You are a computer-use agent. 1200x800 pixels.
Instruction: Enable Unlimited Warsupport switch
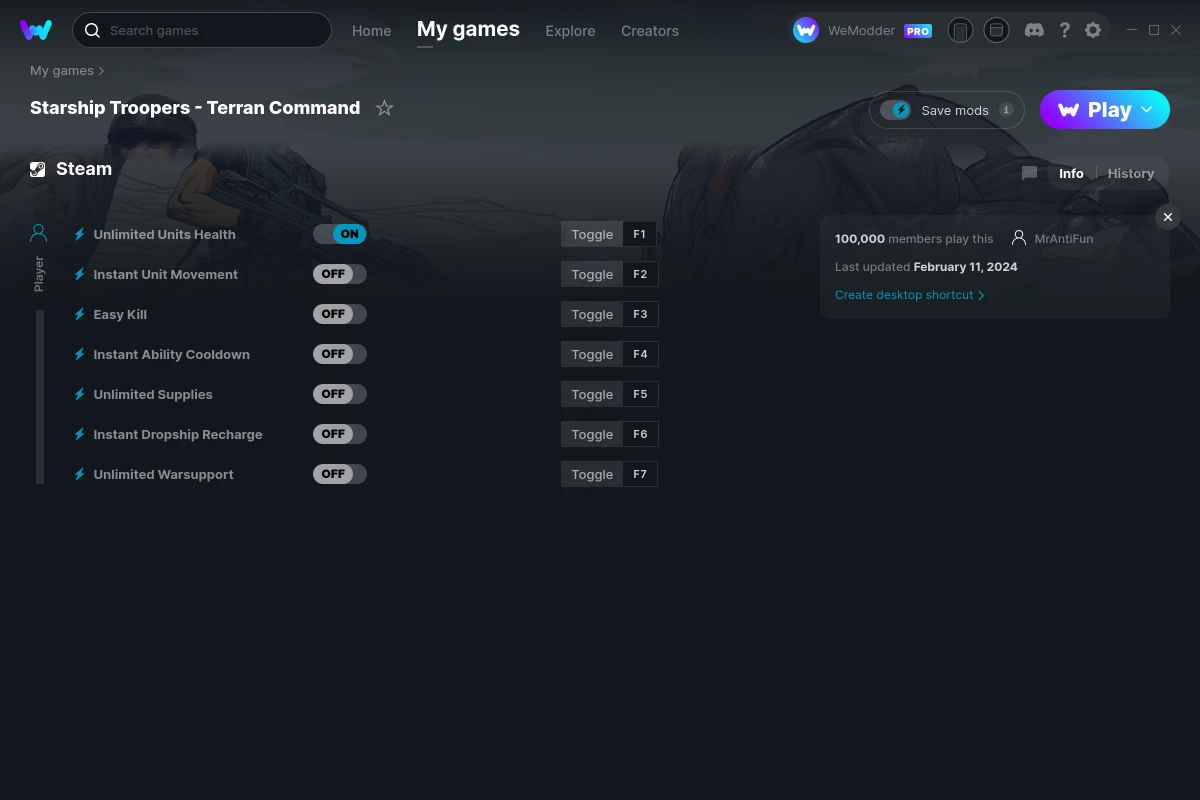coord(340,474)
